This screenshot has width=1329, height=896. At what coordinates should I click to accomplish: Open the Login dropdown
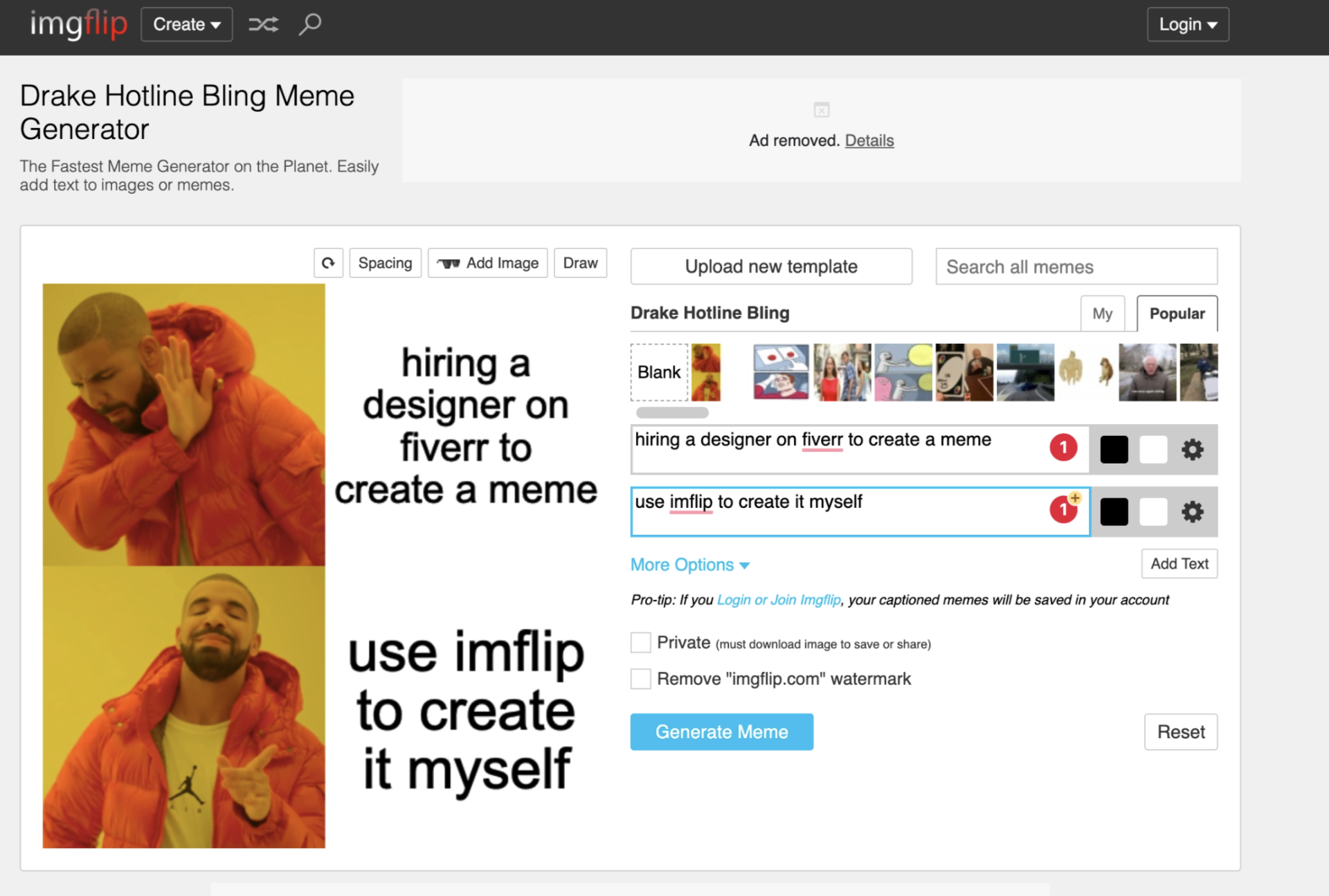click(x=1188, y=25)
